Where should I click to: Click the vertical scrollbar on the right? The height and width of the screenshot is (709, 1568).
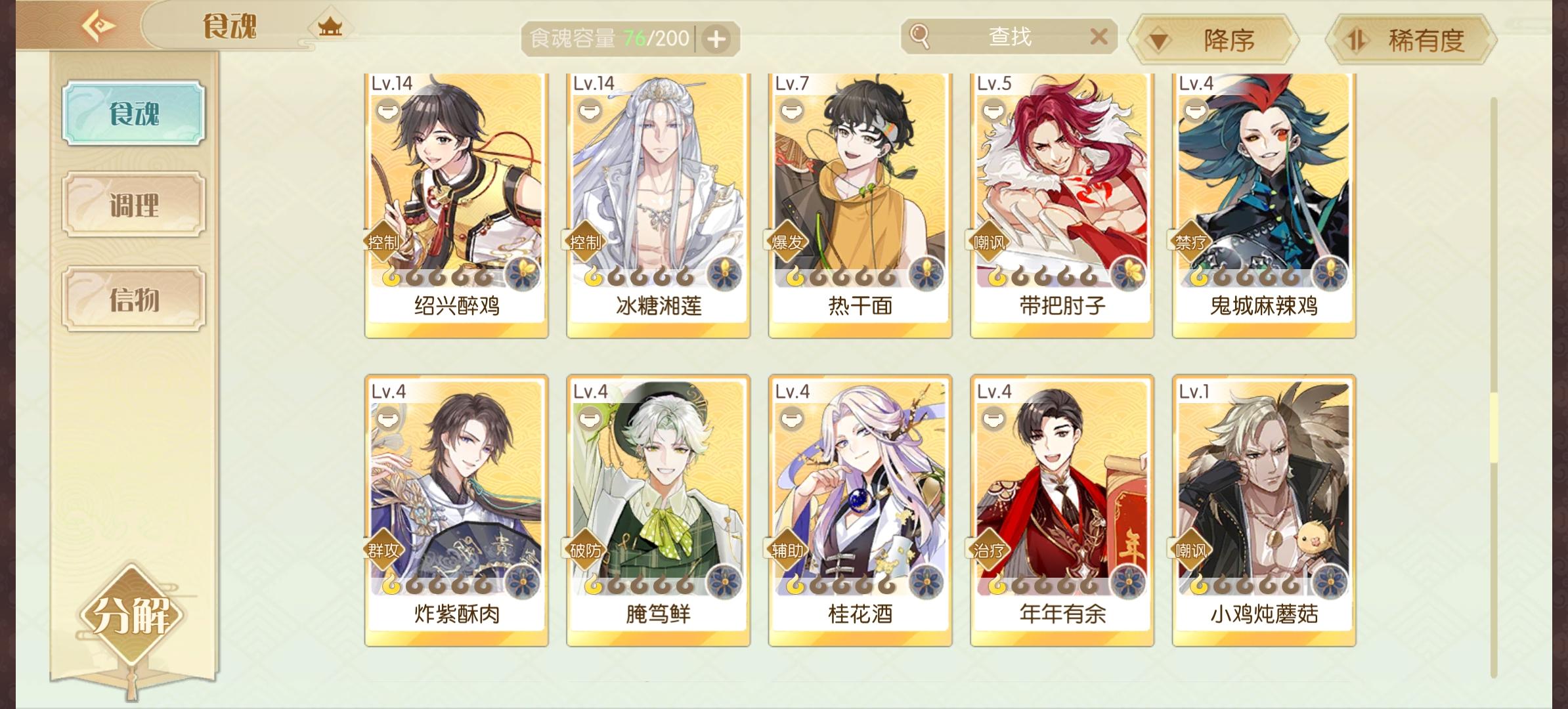click(1494, 387)
